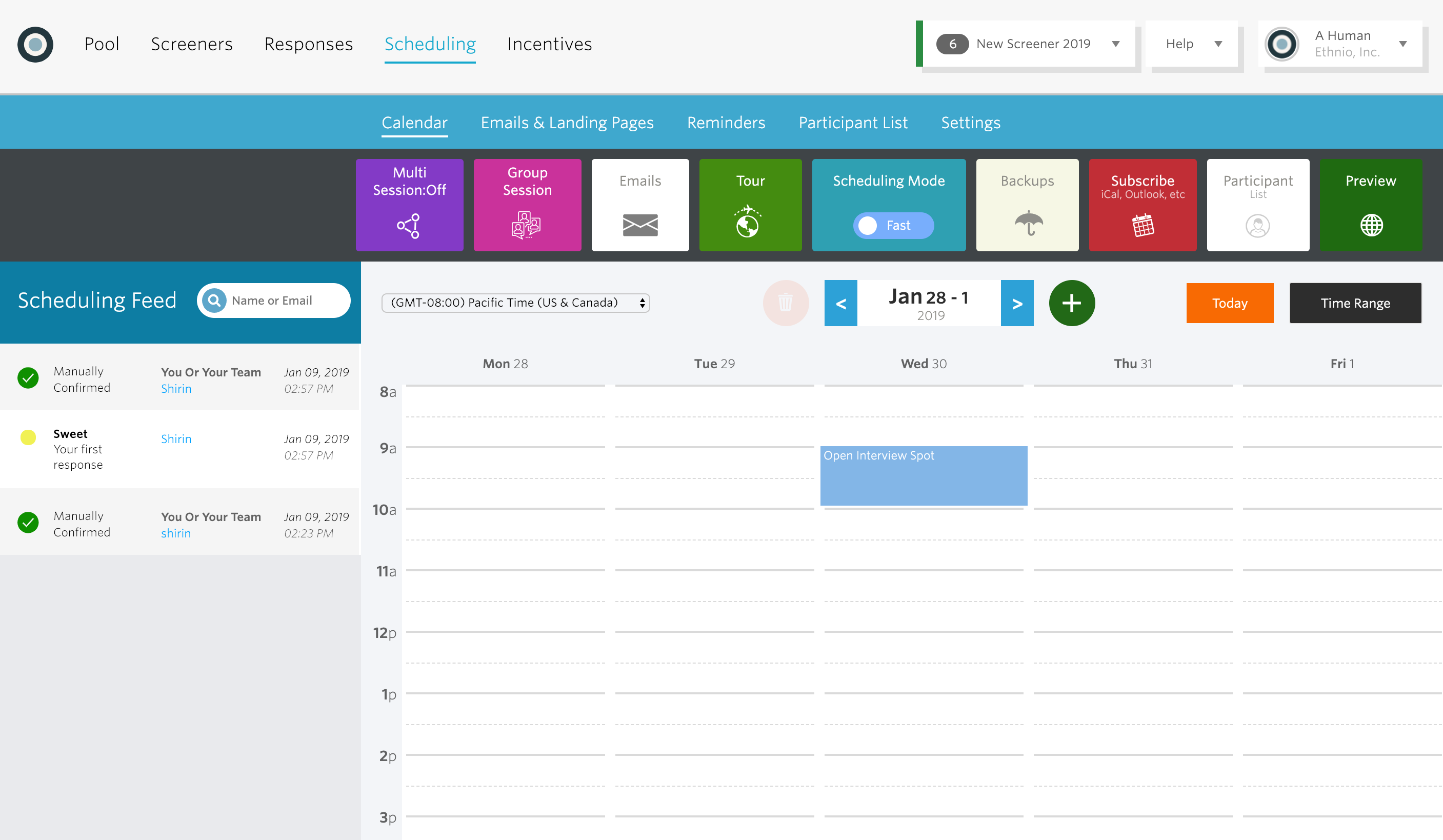This screenshot has height=840, width=1443.
Task: Switch to the Settings tab
Action: coord(971,123)
